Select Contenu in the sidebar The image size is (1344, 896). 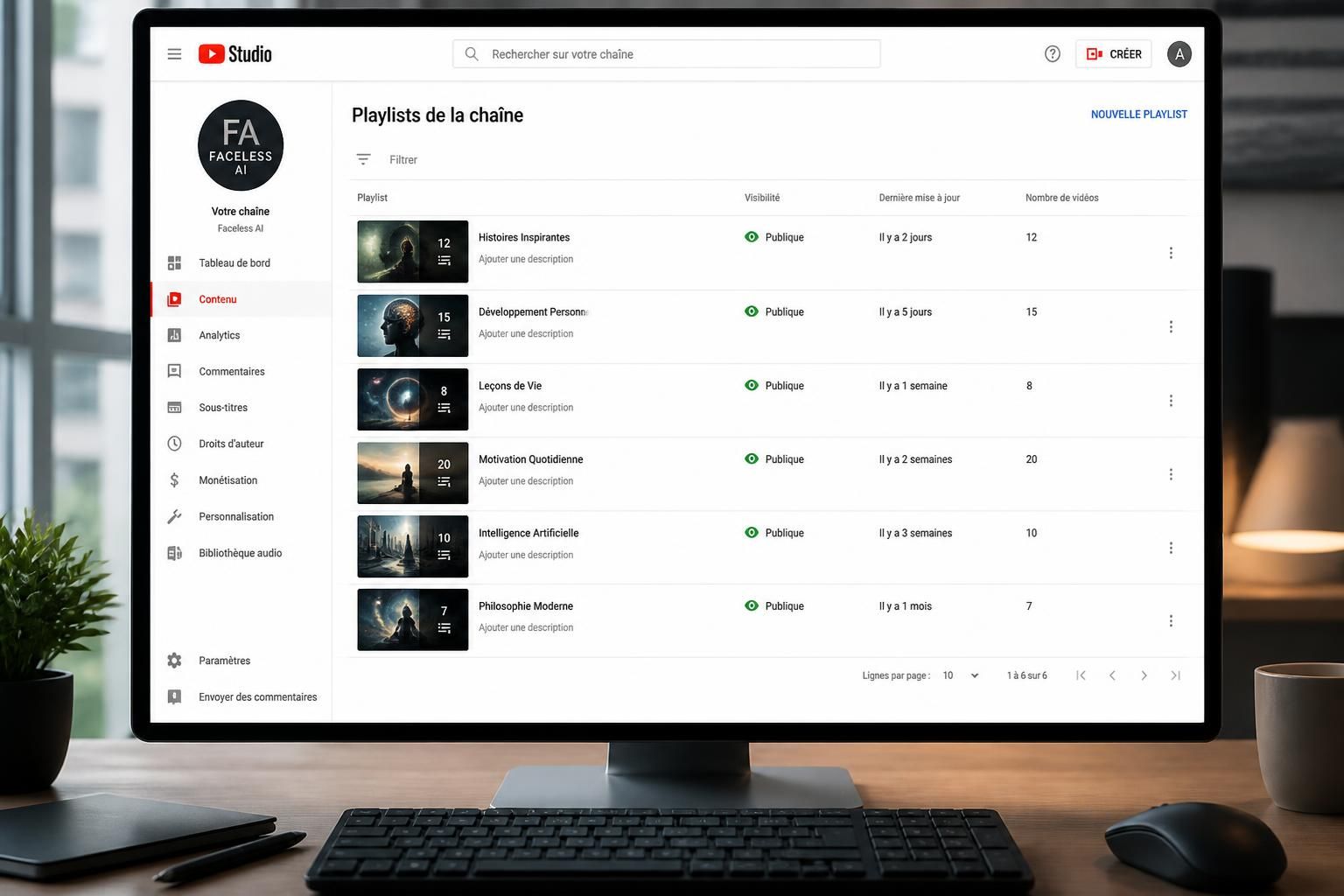click(241, 299)
